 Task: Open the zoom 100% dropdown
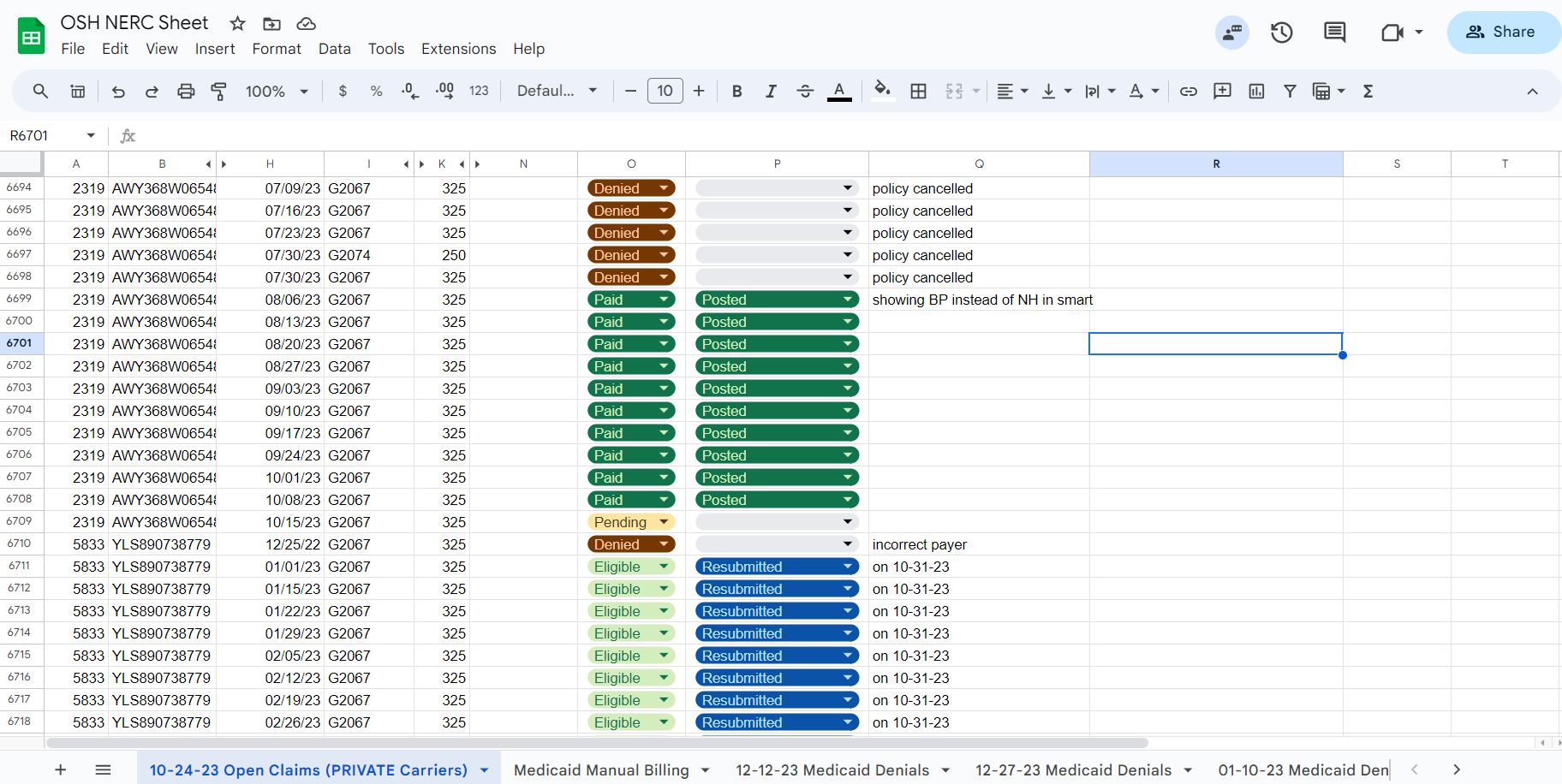[277, 91]
